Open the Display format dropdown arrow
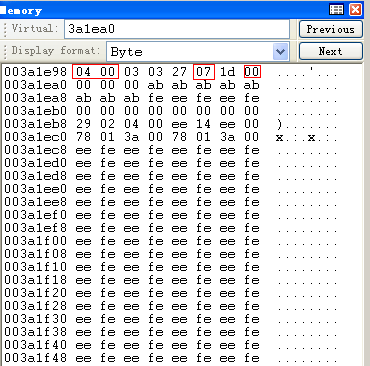Screen dimensions: 370x366 click(281, 52)
